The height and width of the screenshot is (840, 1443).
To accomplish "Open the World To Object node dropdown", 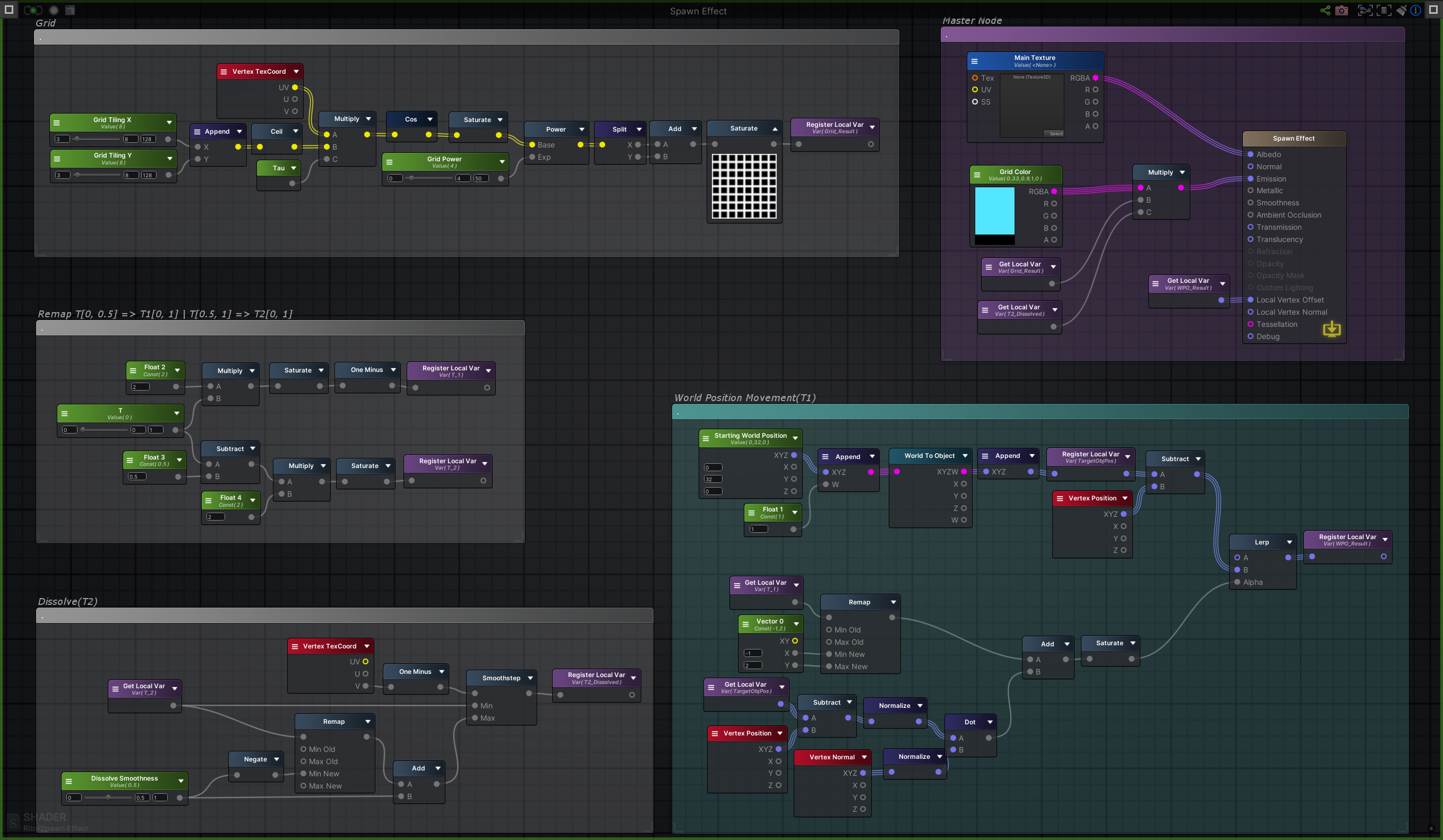I will click(x=965, y=455).
